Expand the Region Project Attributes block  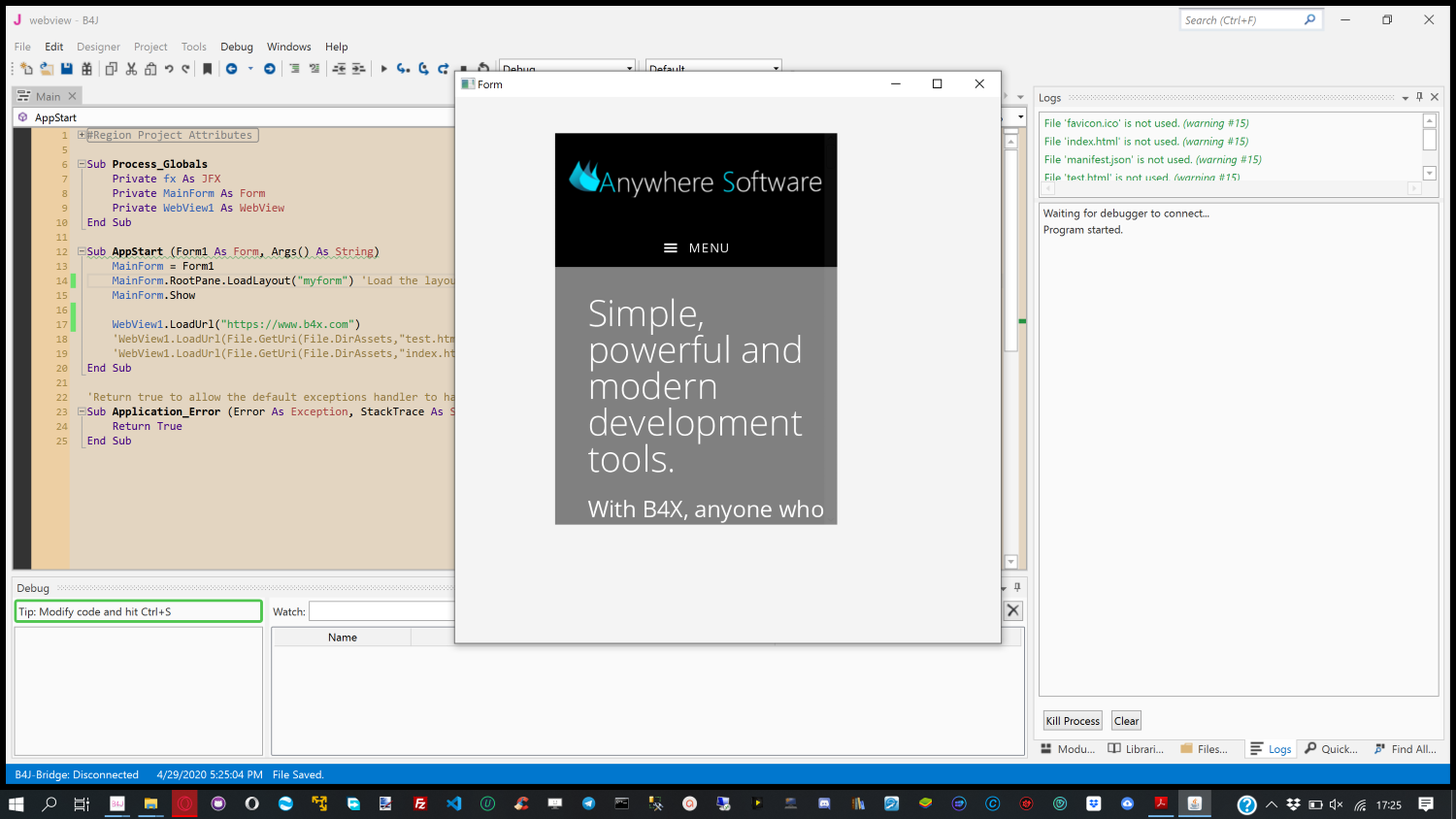83,135
